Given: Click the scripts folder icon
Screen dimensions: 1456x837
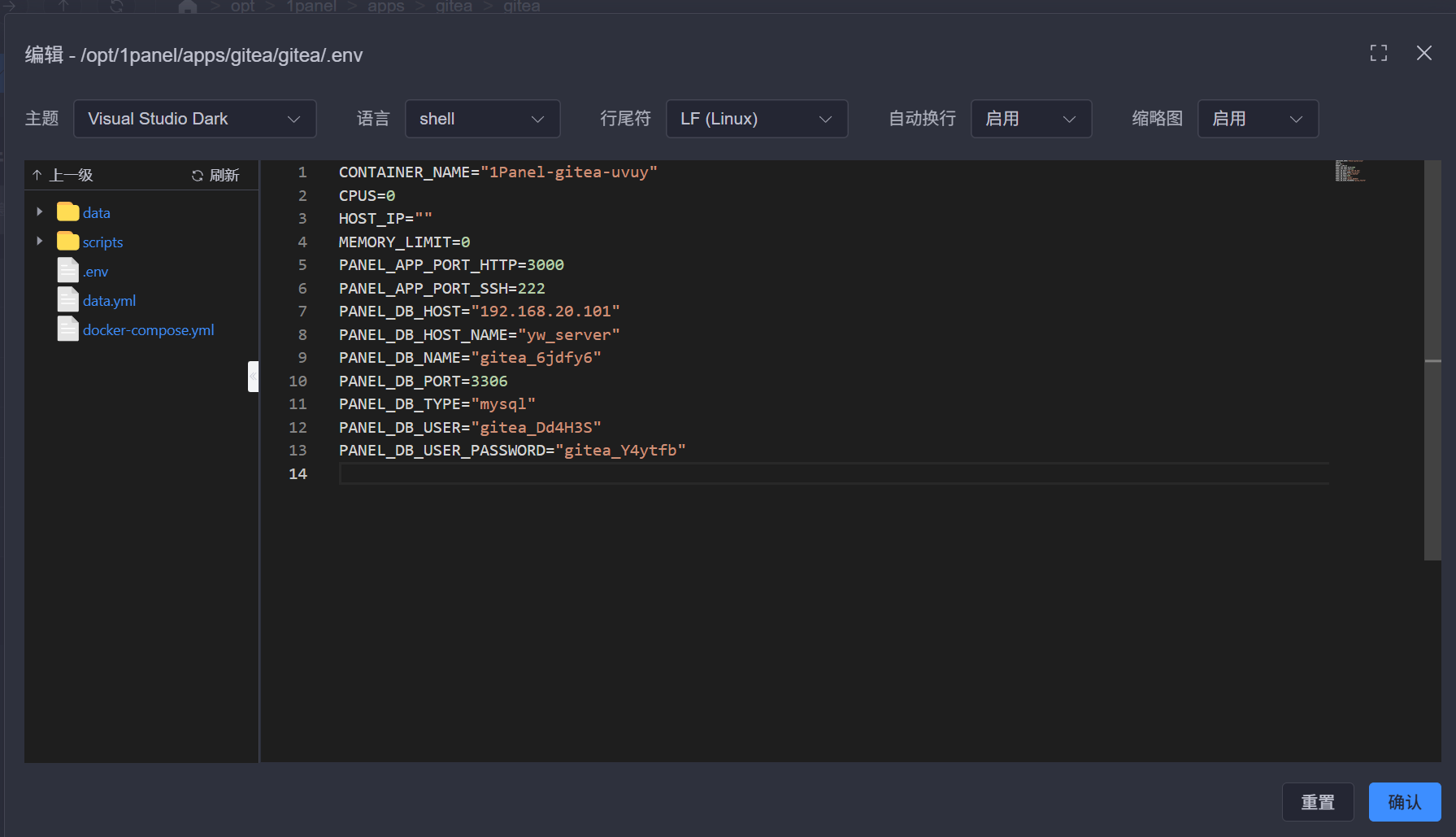Looking at the screenshot, I should point(68,242).
